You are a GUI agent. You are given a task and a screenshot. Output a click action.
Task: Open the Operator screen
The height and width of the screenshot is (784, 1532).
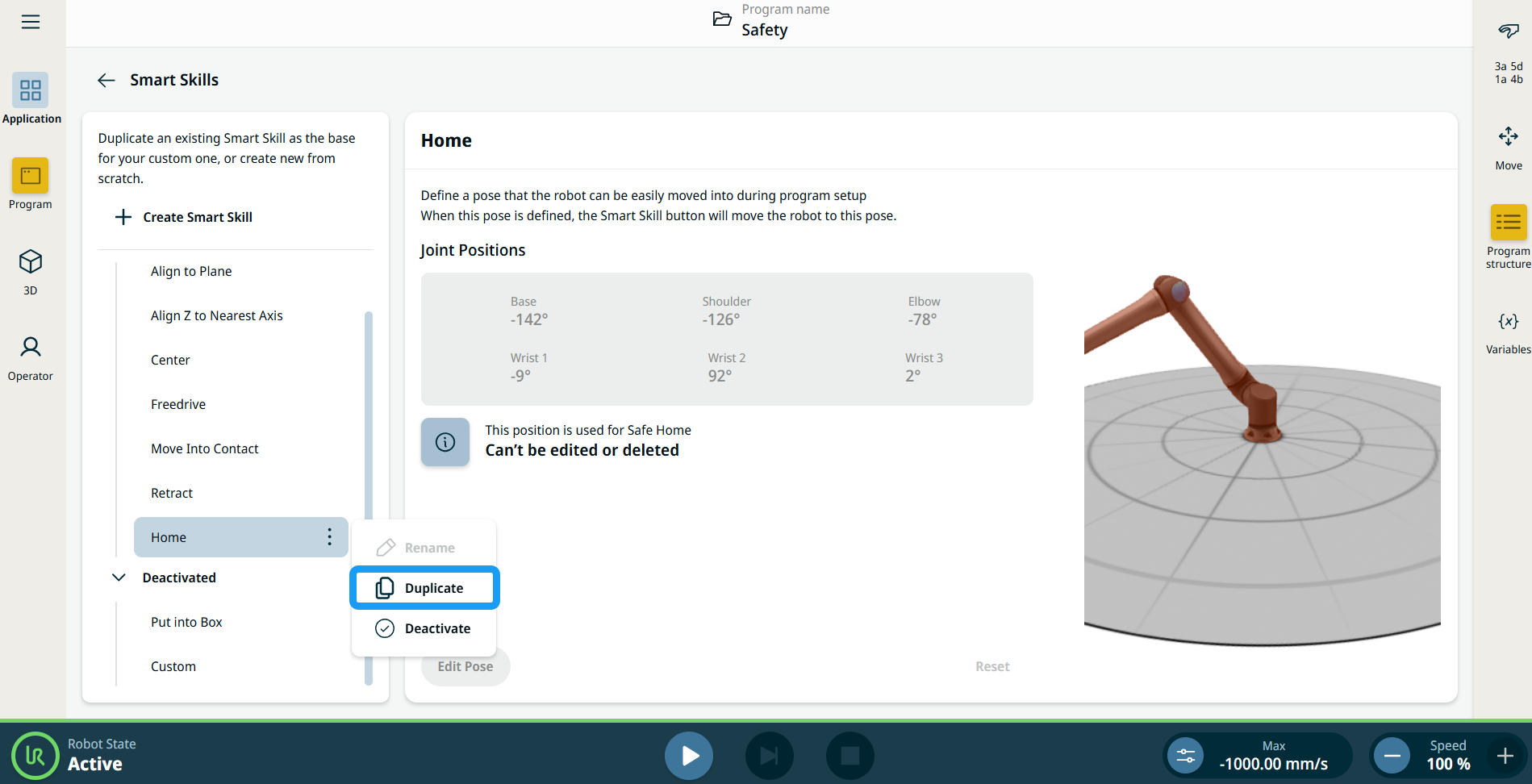31,357
